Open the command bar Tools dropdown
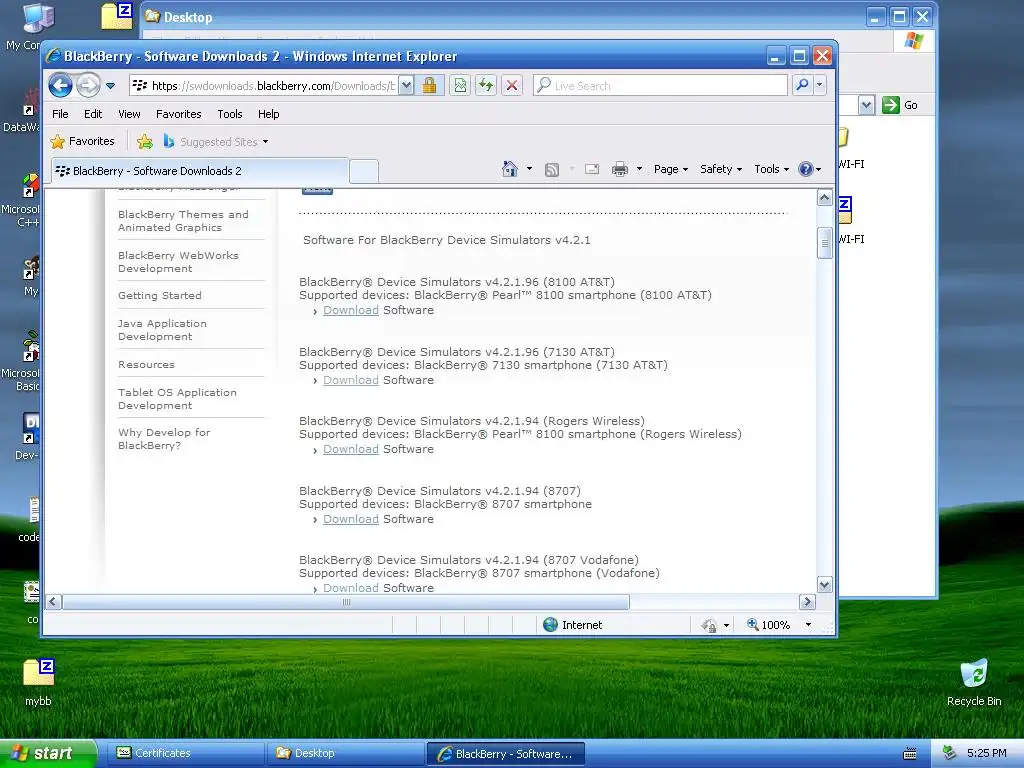The height and width of the screenshot is (768, 1024). (x=771, y=169)
